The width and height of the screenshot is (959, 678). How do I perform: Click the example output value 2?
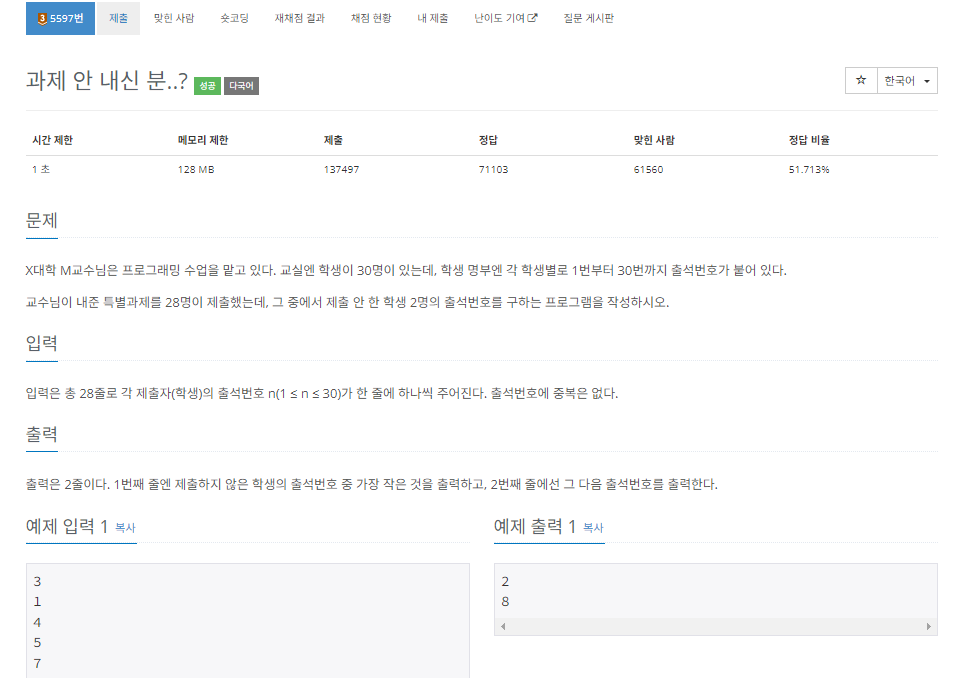click(505, 581)
